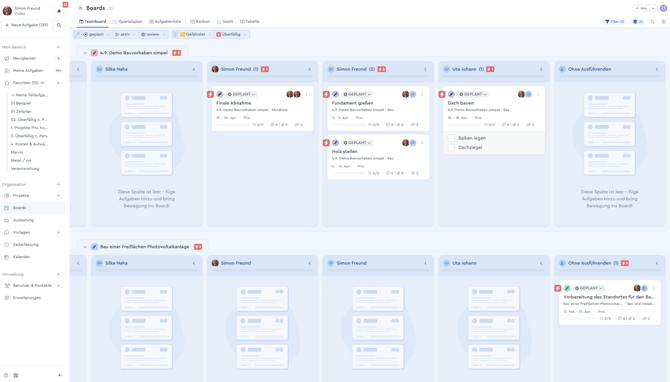670x382 pixels.
Task: Click the plus next to Projekte
Action: (x=59, y=196)
